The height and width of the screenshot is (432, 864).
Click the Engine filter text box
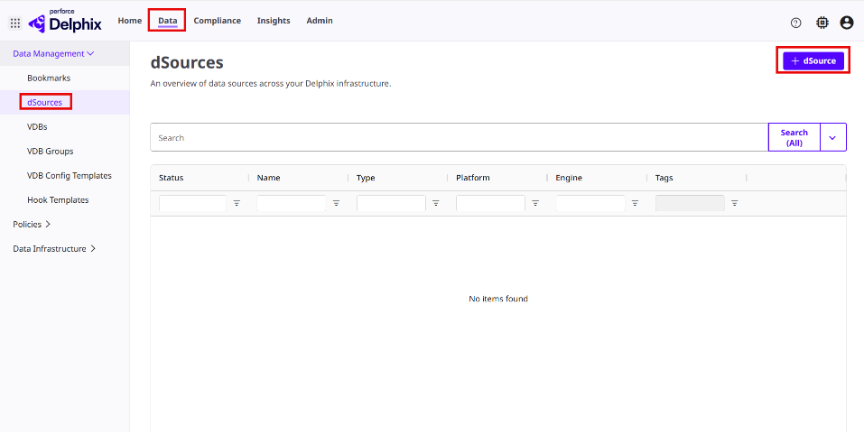pos(590,203)
